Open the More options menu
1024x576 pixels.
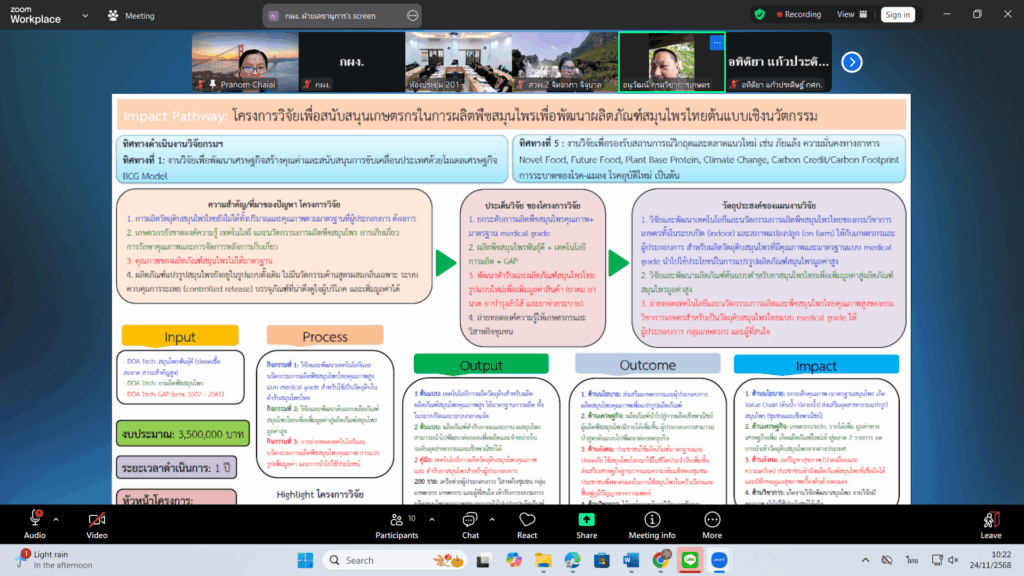coord(712,522)
